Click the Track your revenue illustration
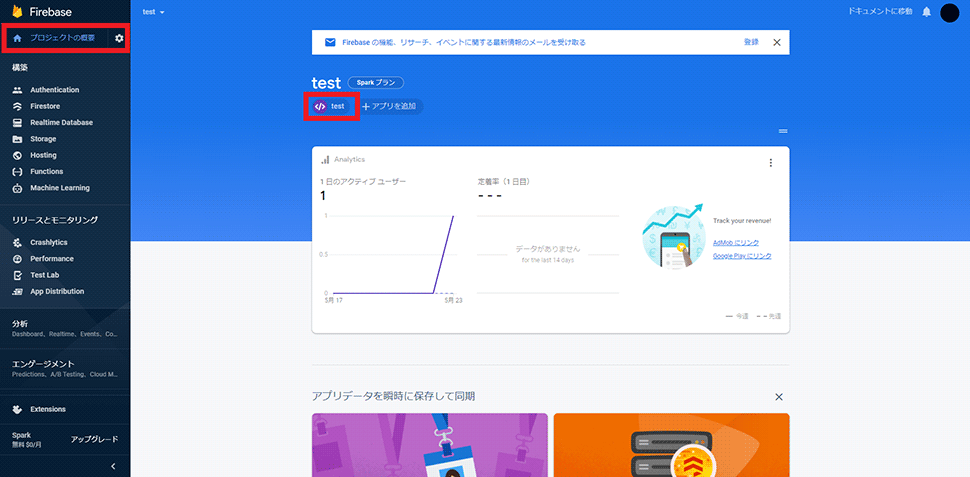Screen dimensions: 970x477 674,236
